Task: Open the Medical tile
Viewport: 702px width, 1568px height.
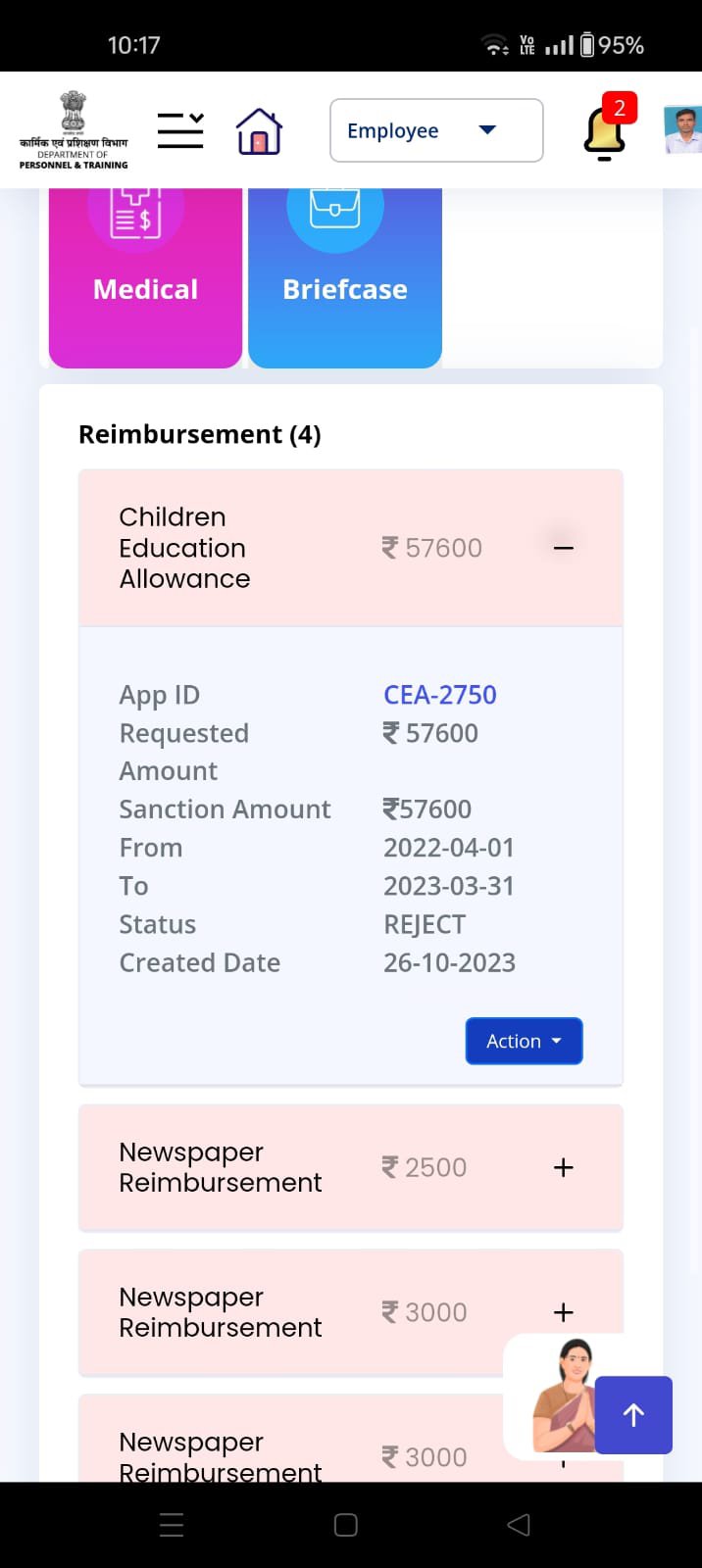Action: pyautogui.click(x=145, y=278)
